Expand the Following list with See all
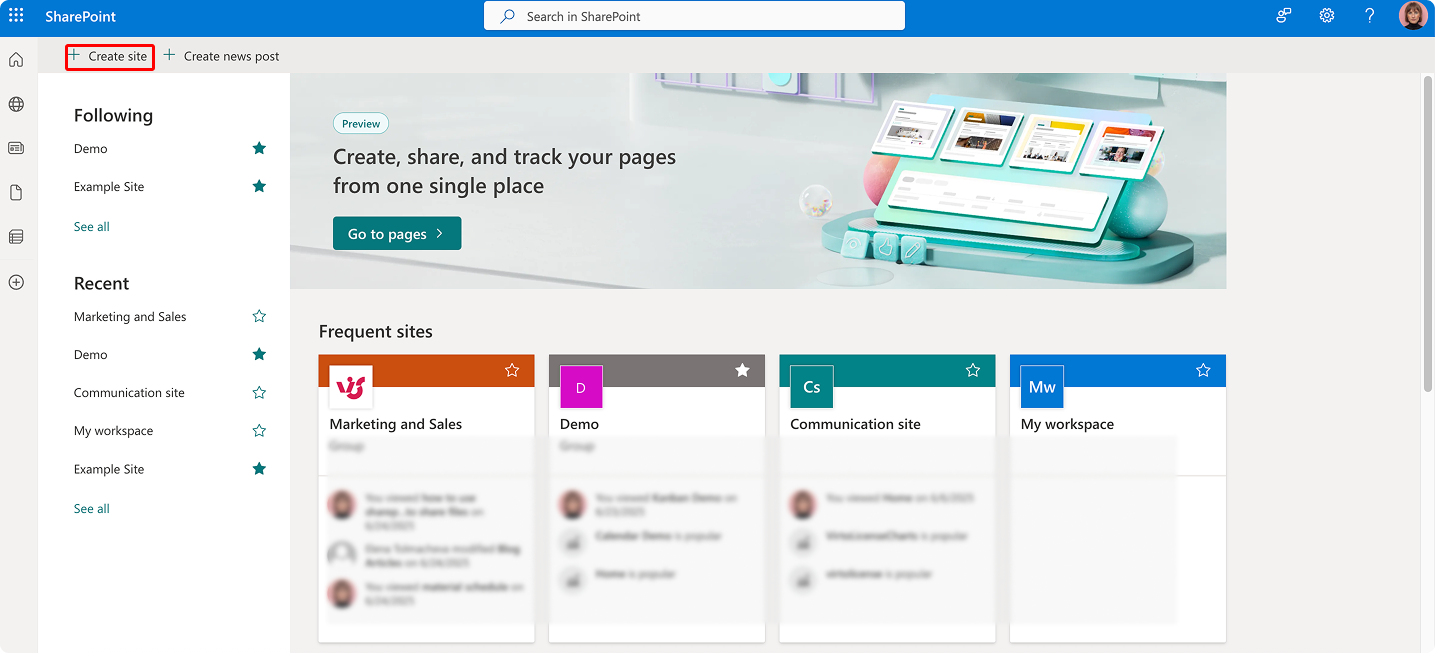Screen dimensions: 1435x653 tap(91, 226)
